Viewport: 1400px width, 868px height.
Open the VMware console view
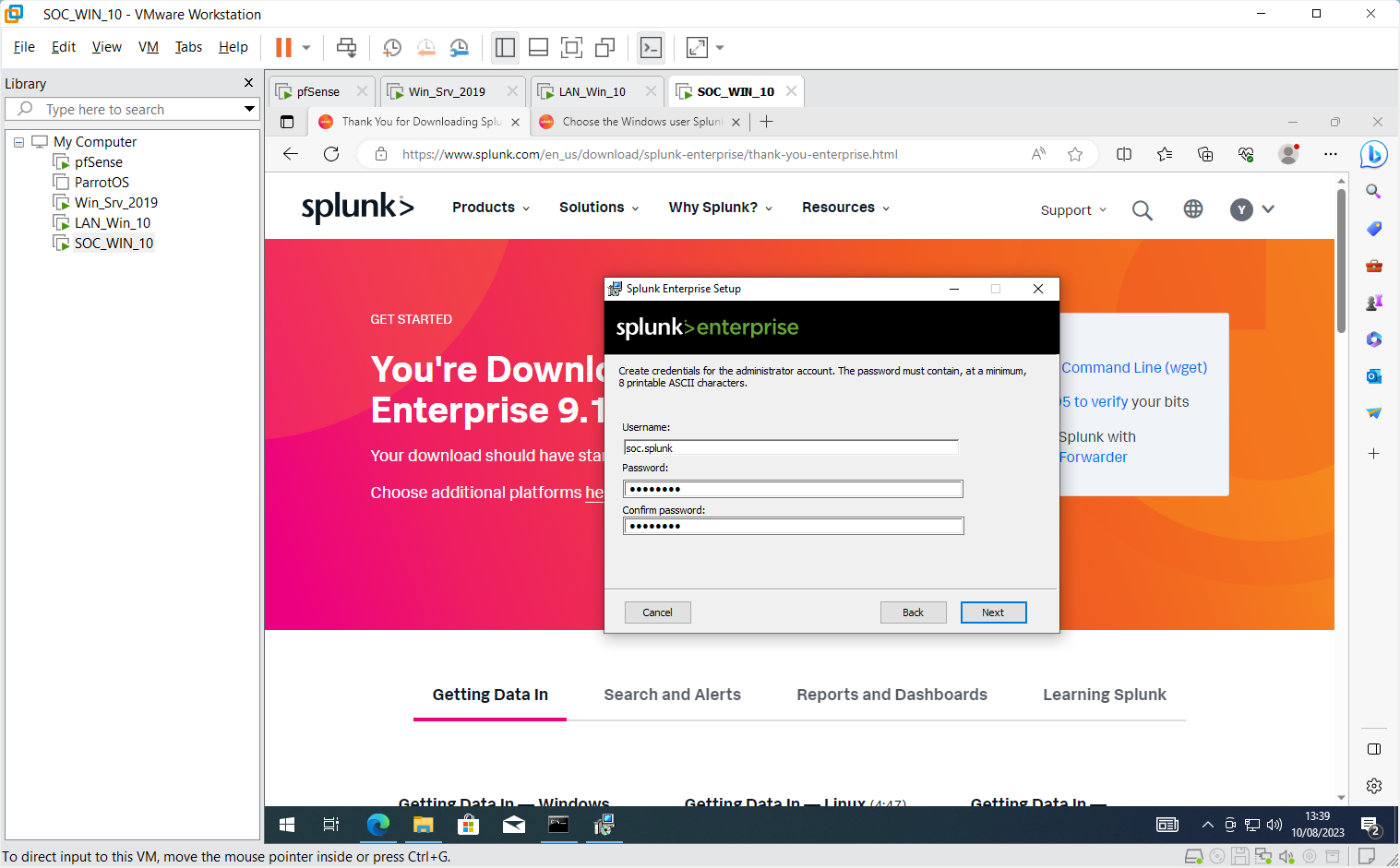(x=651, y=47)
